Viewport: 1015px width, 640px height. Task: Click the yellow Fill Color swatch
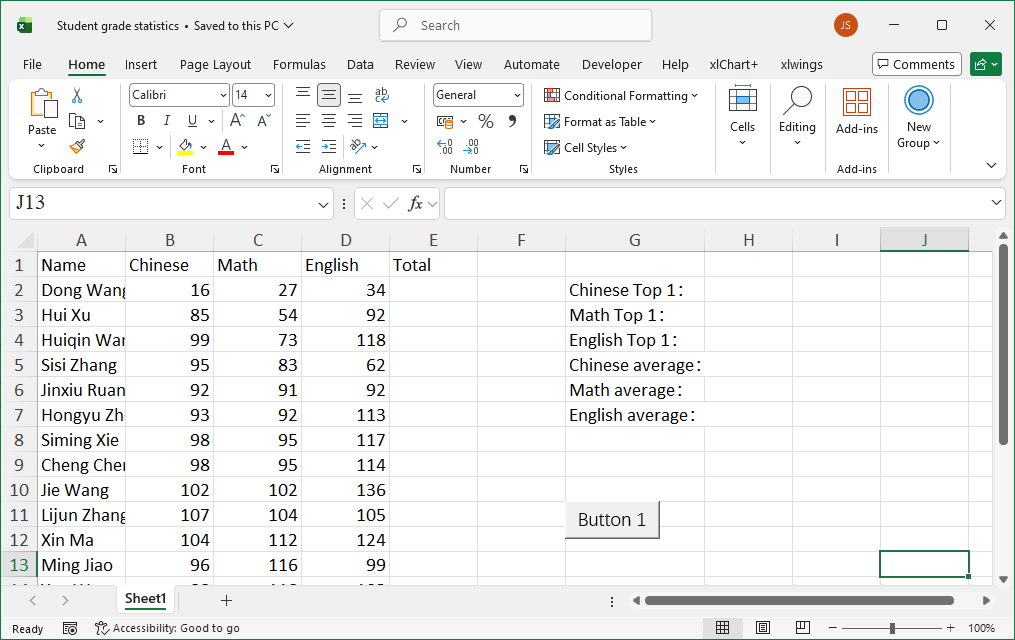point(185,147)
